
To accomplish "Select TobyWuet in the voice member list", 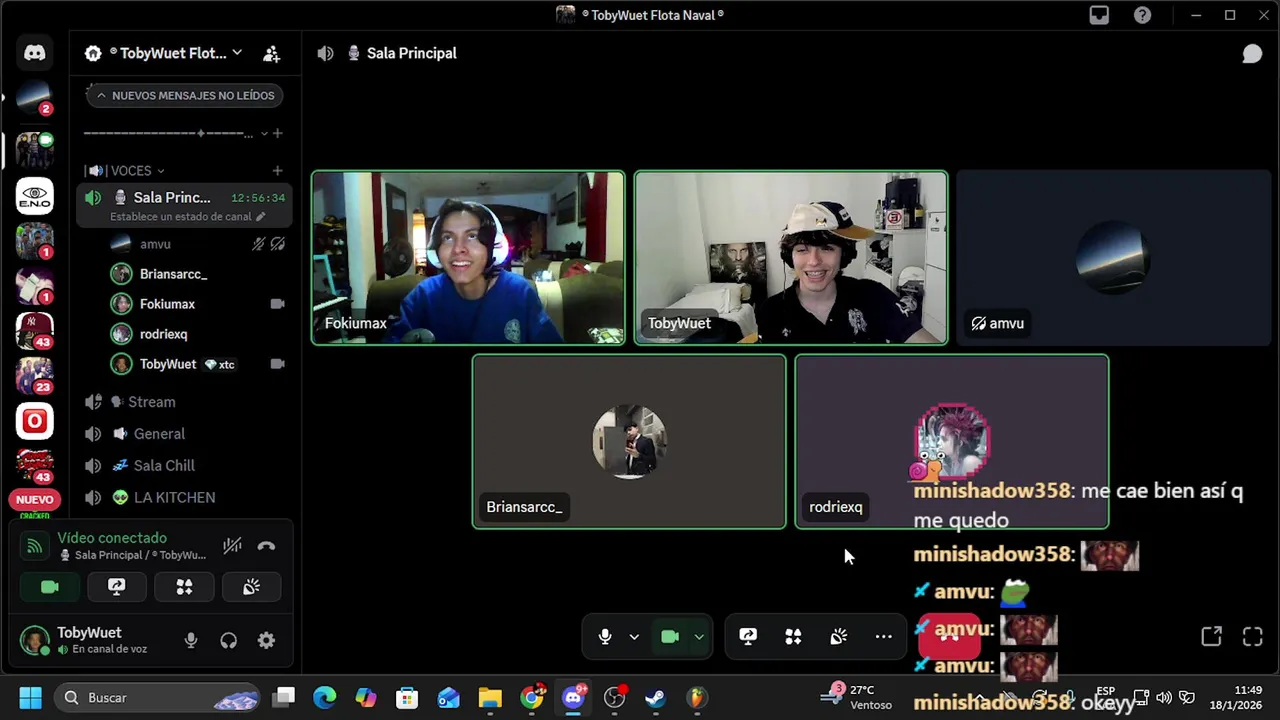I will pos(197,364).
